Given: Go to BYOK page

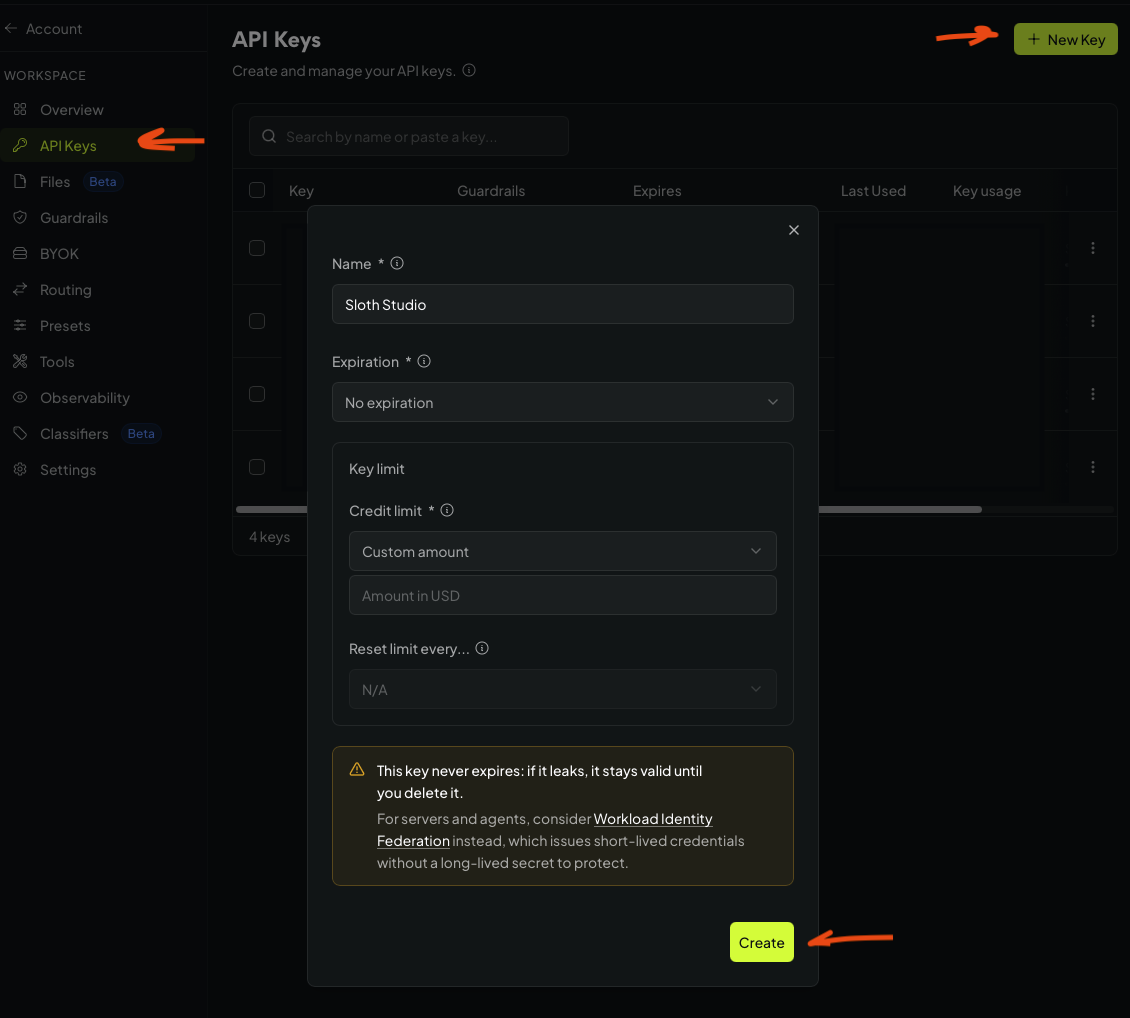Looking at the screenshot, I should coord(59,254).
